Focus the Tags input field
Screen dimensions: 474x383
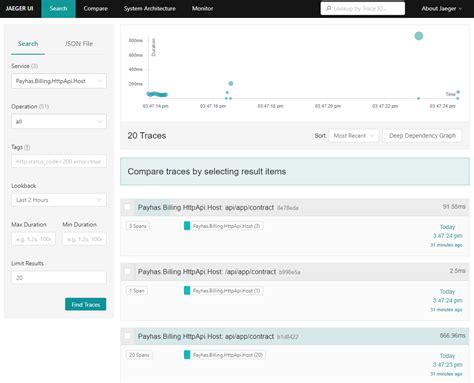coord(59,161)
